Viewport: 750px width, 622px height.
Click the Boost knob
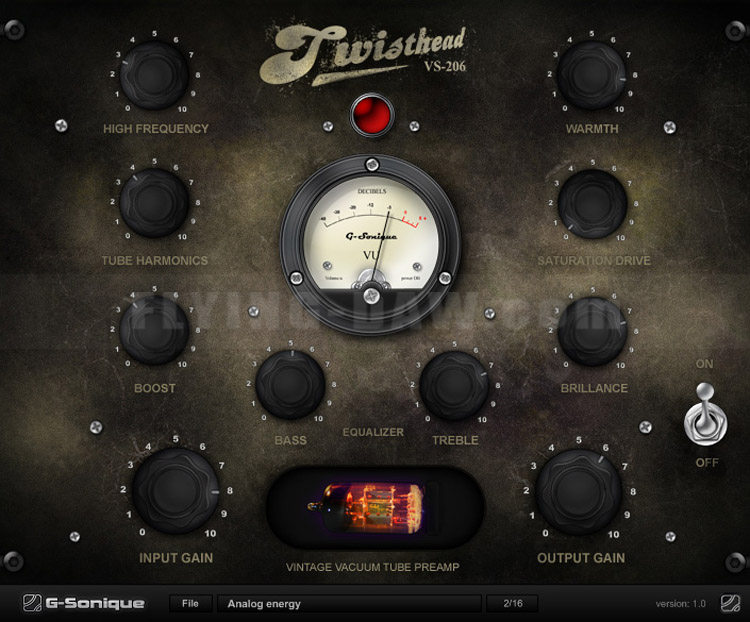[154, 330]
